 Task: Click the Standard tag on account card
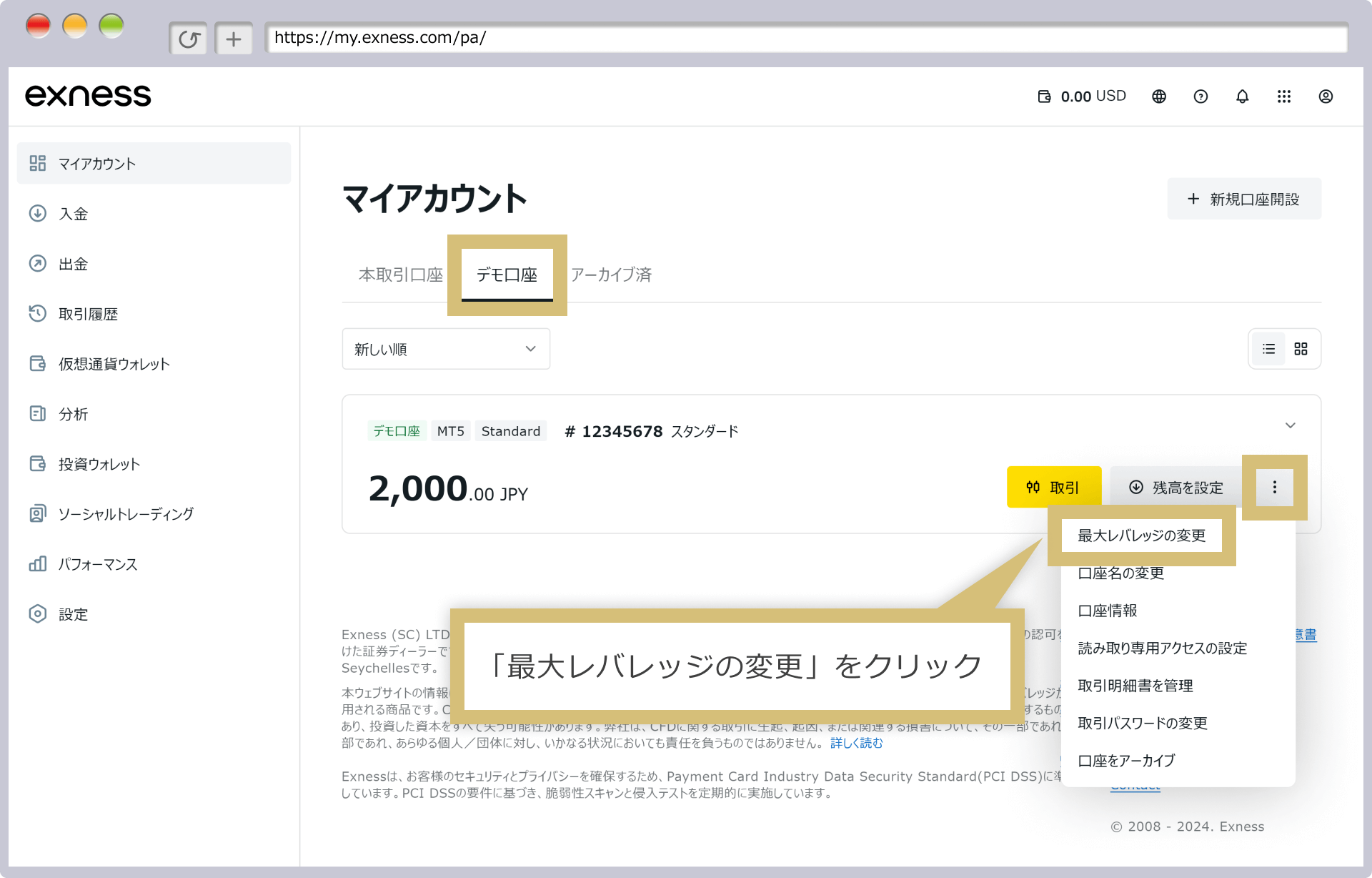click(x=511, y=431)
